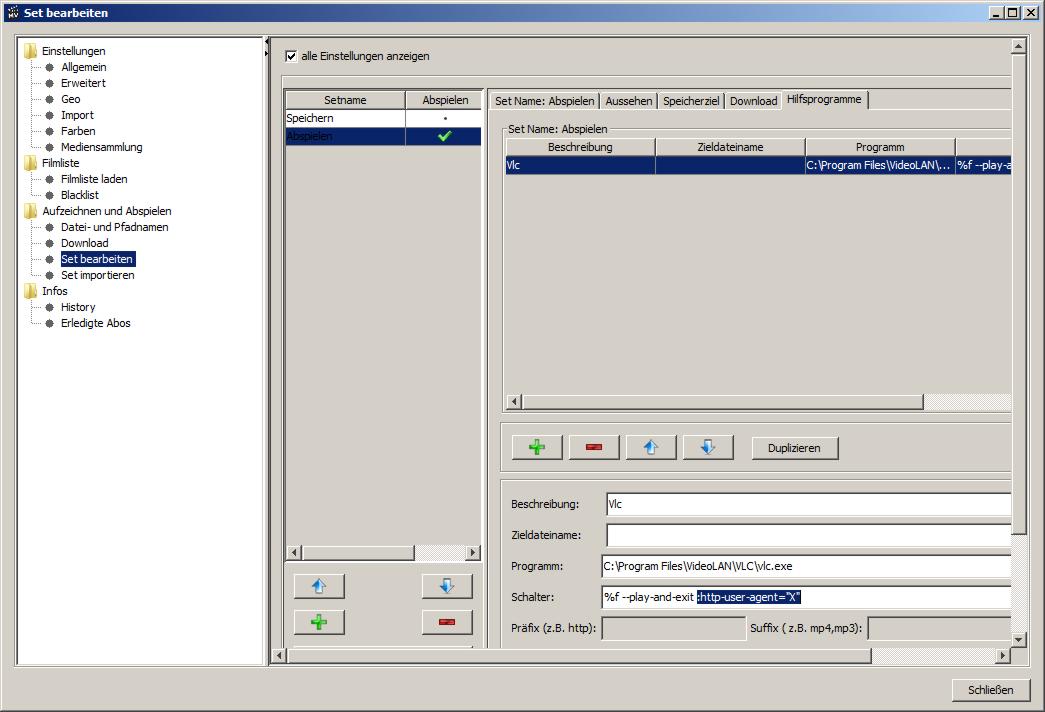Add a new set with green plus
The image size is (1045, 712).
point(319,622)
